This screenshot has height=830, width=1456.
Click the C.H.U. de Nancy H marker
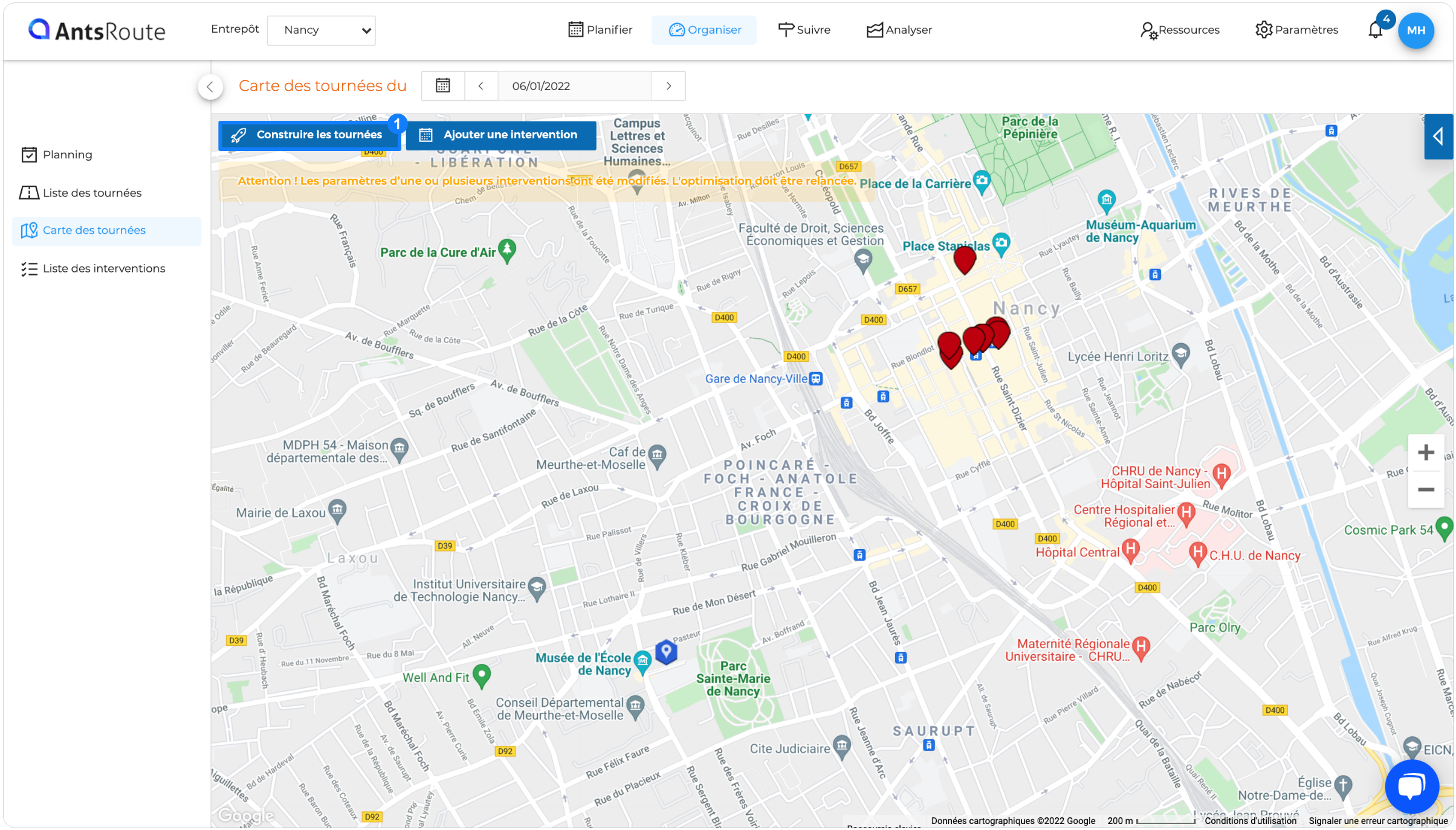[x=1197, y=553]
